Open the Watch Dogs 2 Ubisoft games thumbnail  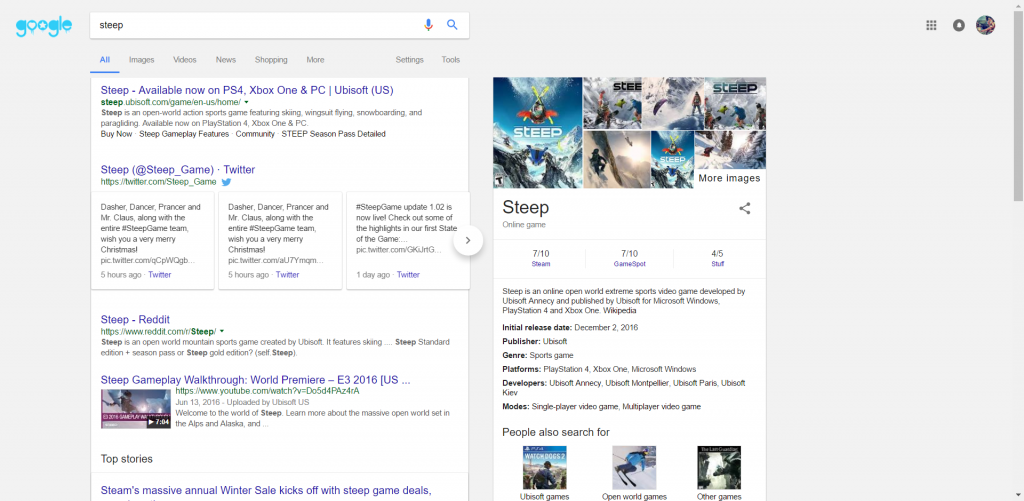tap(545, 468)
